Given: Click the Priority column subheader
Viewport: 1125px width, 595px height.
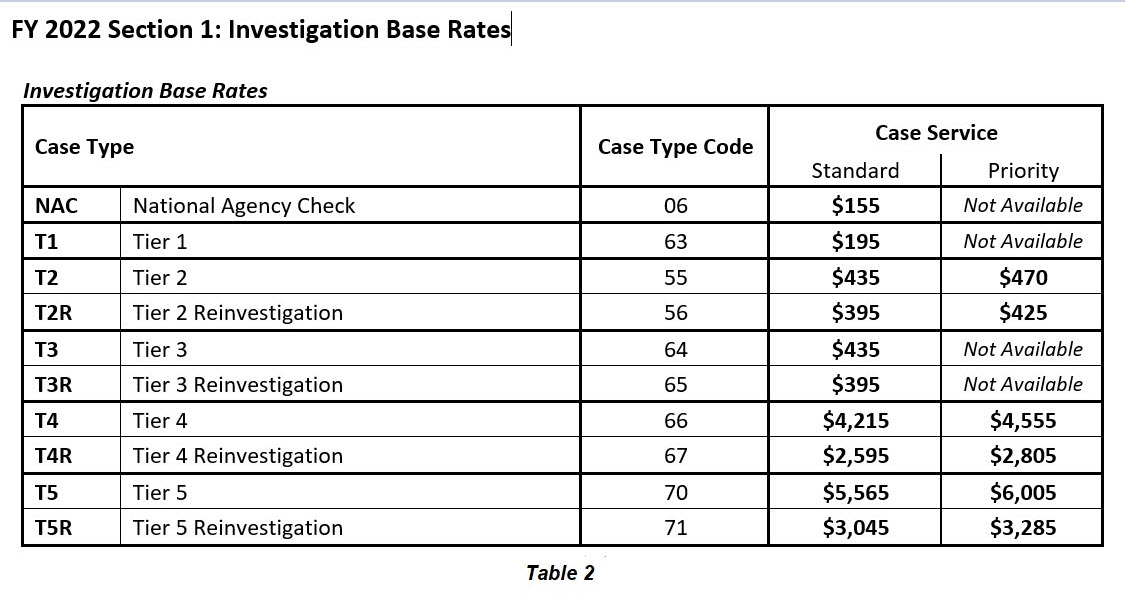Looking at the screenshot, I should (1022, 171).
